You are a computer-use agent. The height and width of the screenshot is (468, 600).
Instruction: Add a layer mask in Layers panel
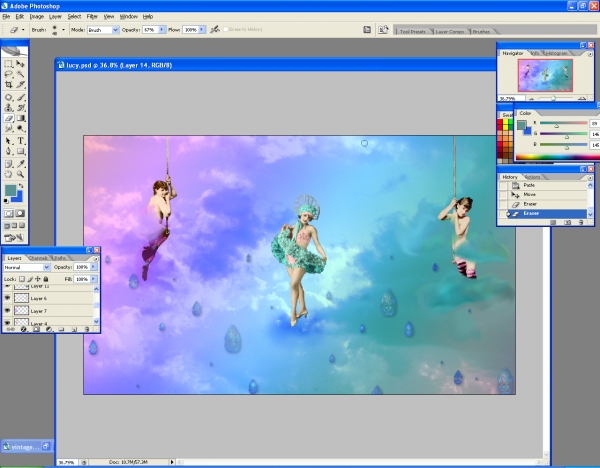point(36,329)
